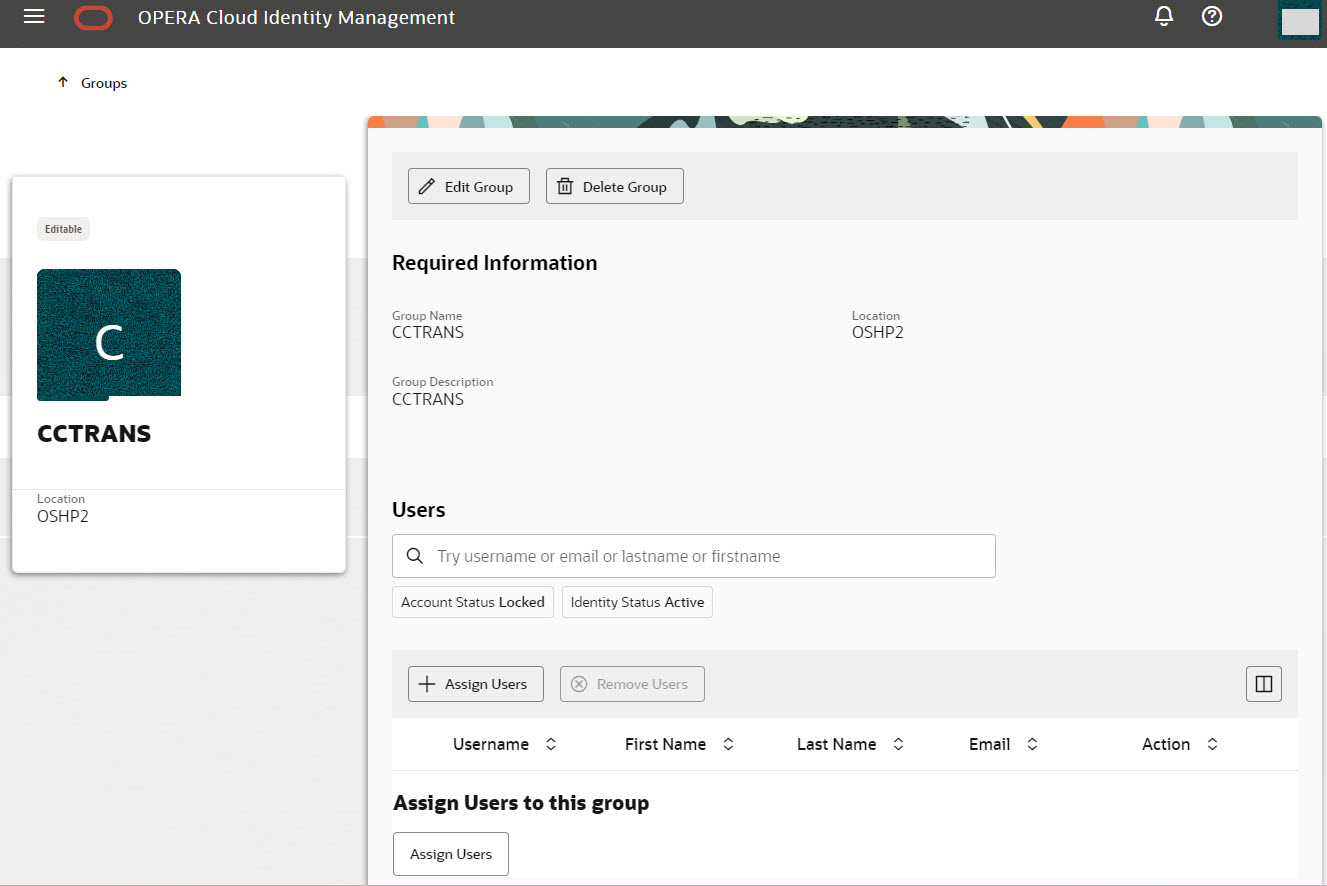This screenshot has height=886, width=1327.
Task: Click the Oracle logo in the header
Action: click(93, 17)
